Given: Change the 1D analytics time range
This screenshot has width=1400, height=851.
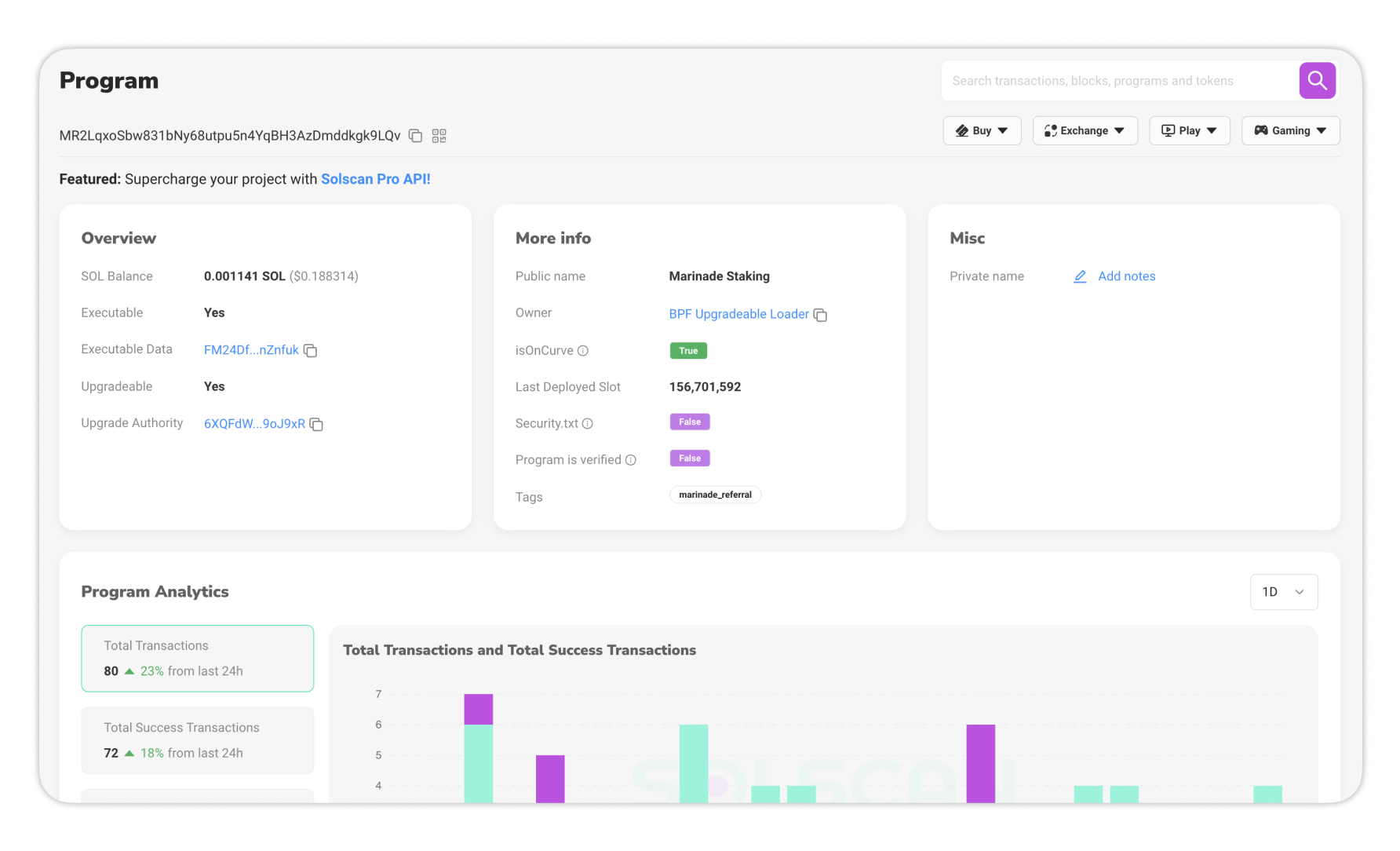Looking at the screenshot, I should click(x=1284, y=592).
